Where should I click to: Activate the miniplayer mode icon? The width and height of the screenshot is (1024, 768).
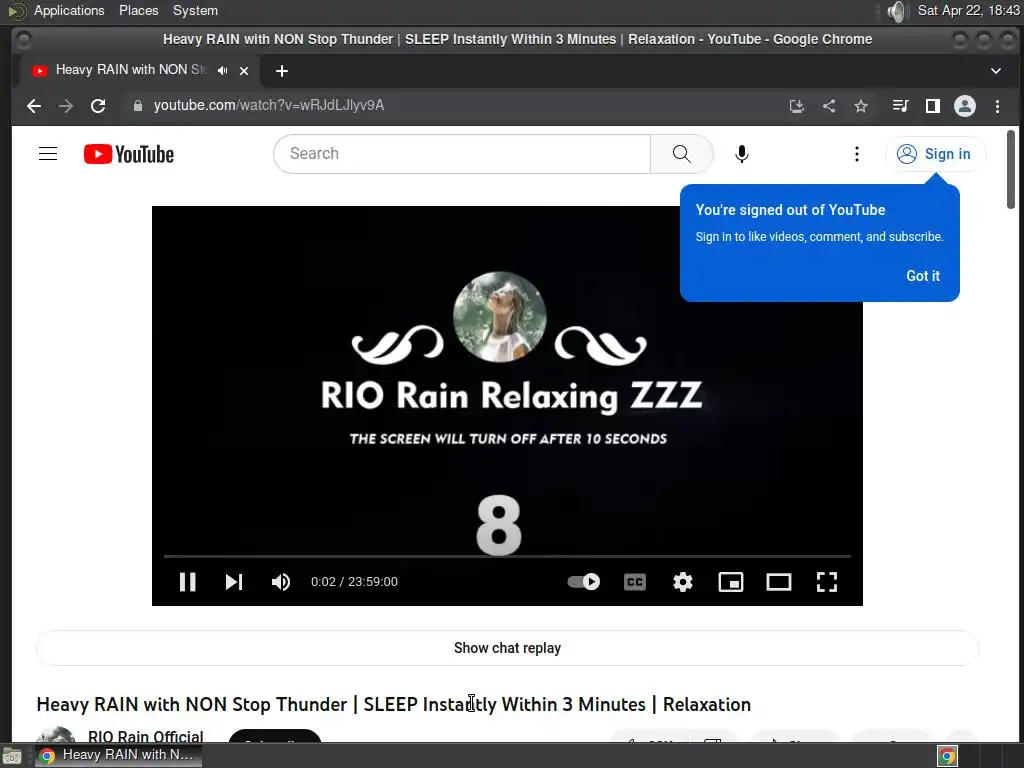click(x=731, y=581)
